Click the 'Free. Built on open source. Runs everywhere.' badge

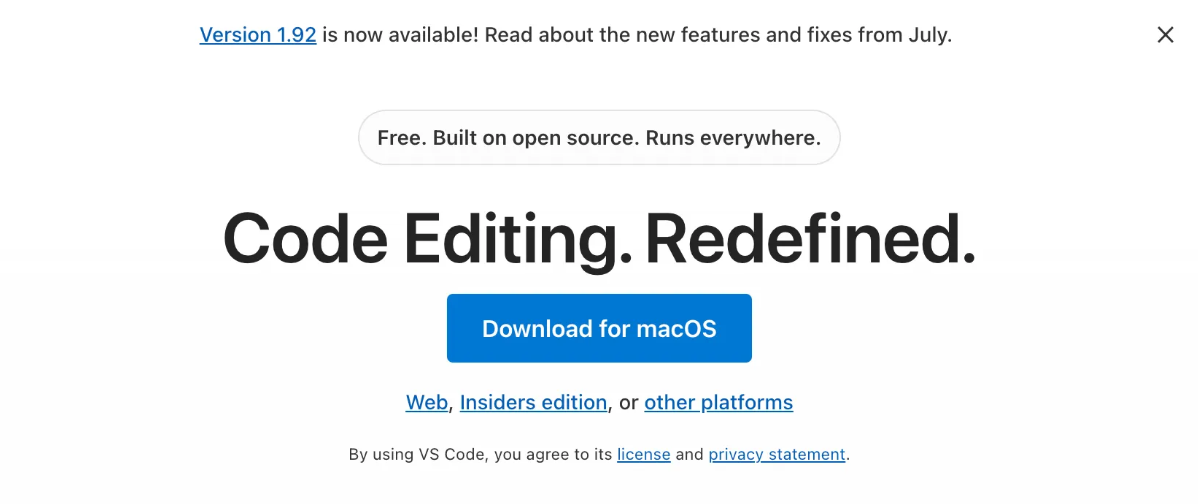pyautogui.click(x=599, y=137)
